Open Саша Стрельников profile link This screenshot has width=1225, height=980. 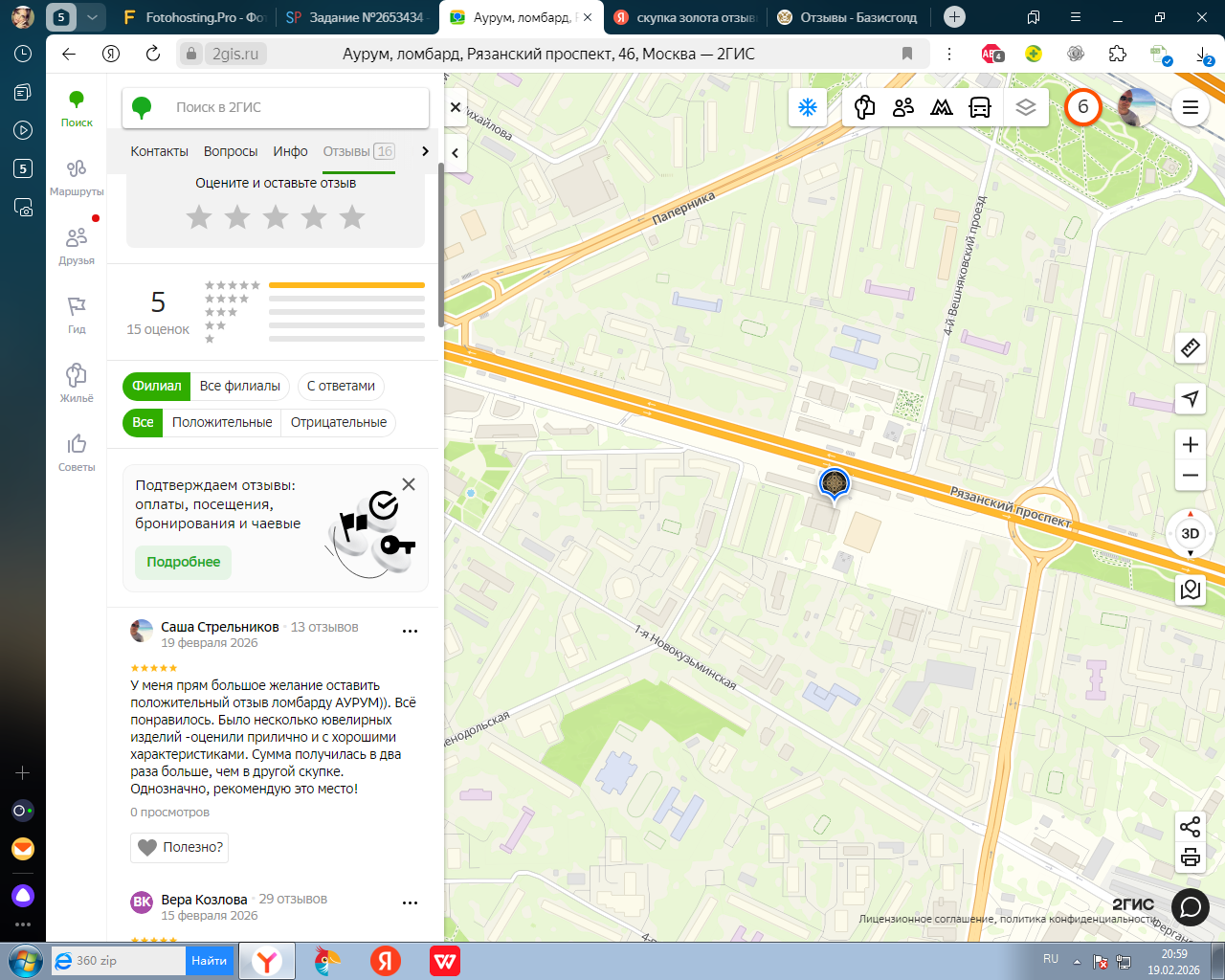coord(220,627)
